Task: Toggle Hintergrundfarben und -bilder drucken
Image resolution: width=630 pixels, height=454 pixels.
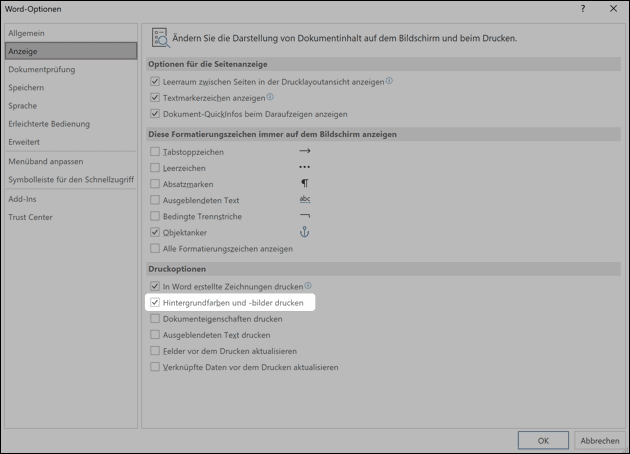Action: click(x=155, y=303)
